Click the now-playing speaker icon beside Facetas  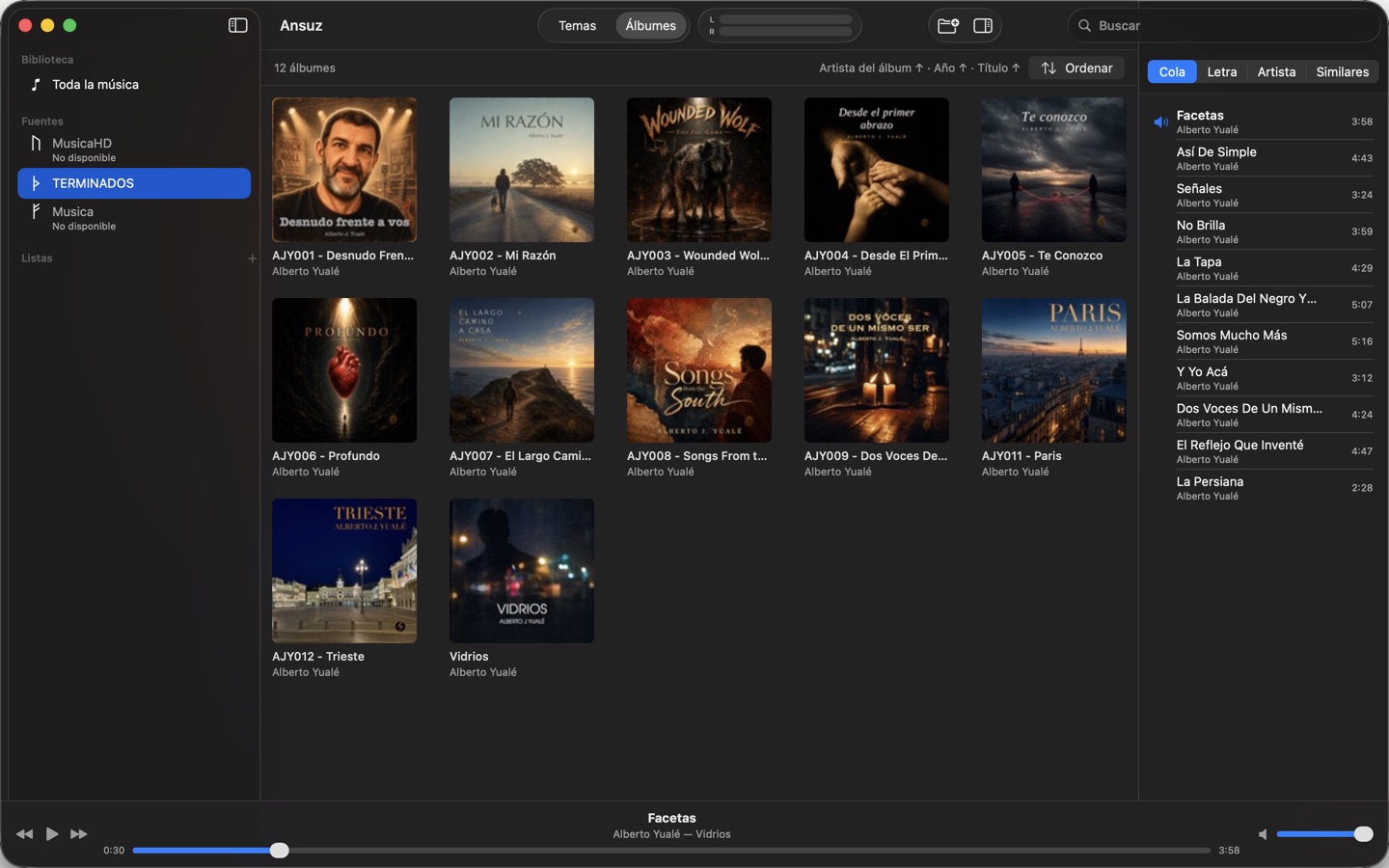pyautogui.click(x=1160, y=122)
